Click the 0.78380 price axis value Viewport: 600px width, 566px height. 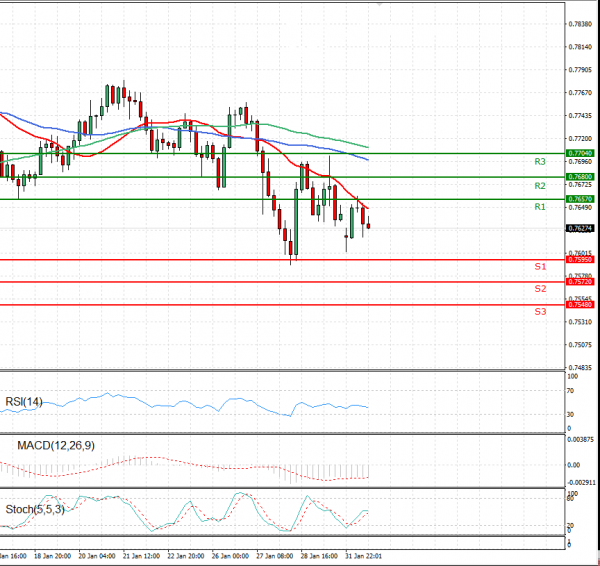coord(580,24)
